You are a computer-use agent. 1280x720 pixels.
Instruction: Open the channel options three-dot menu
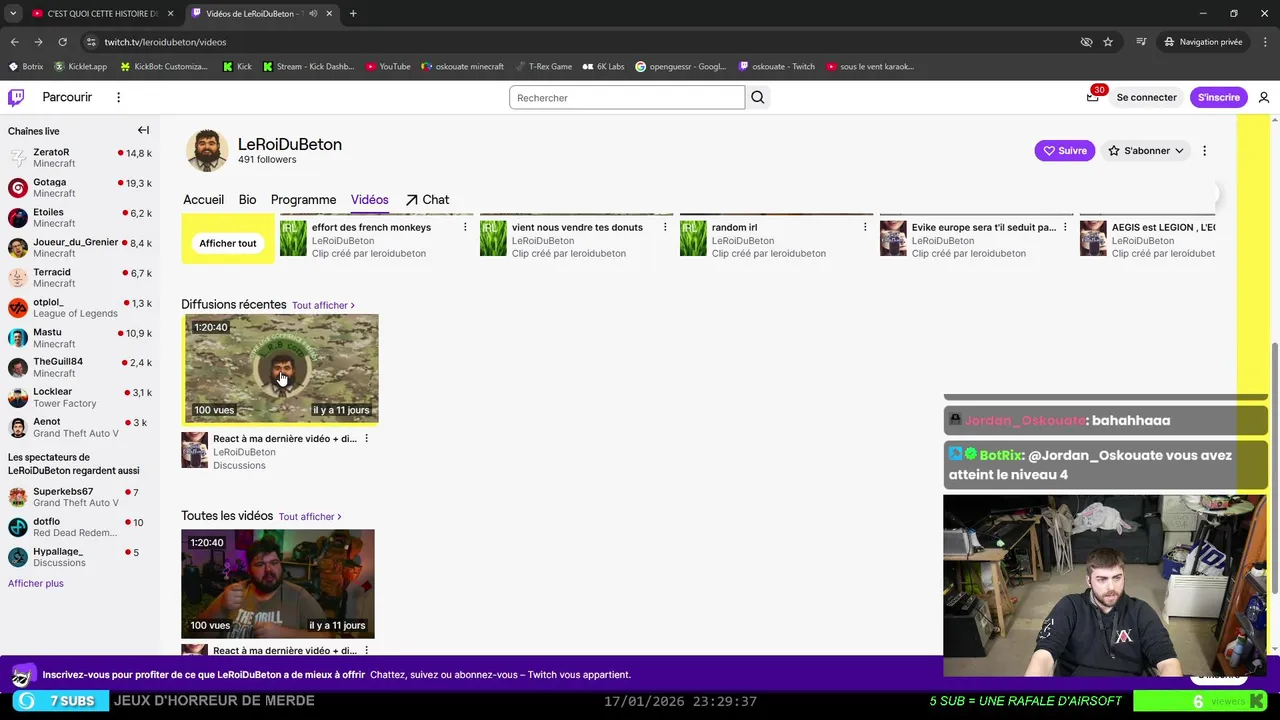coord(1204,151)
